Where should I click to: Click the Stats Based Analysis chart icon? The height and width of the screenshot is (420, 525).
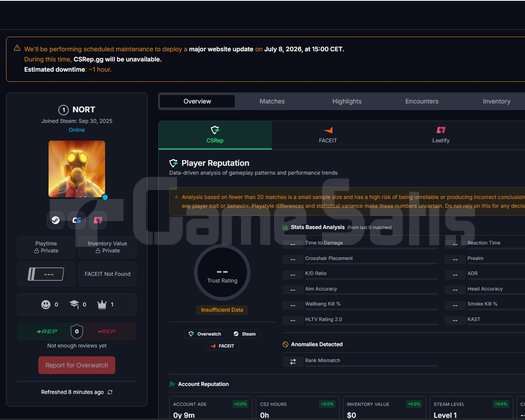285,227
